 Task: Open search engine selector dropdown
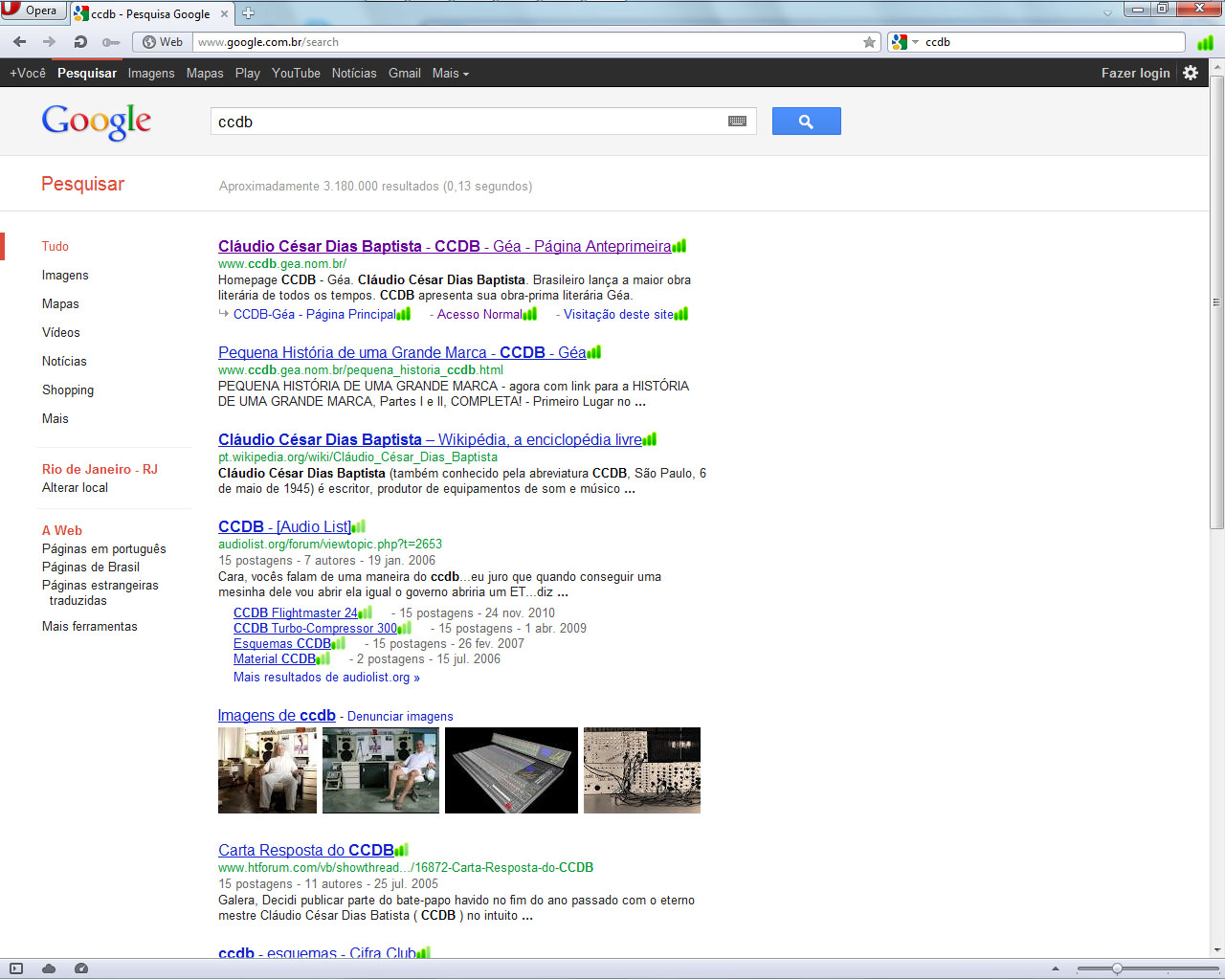point(904,42)
